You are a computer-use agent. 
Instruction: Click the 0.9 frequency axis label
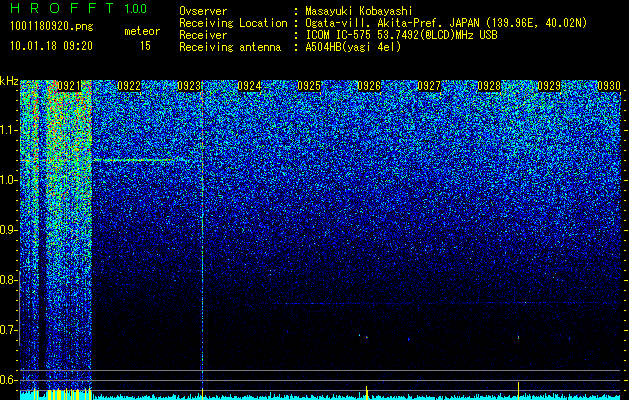point(8,230)
